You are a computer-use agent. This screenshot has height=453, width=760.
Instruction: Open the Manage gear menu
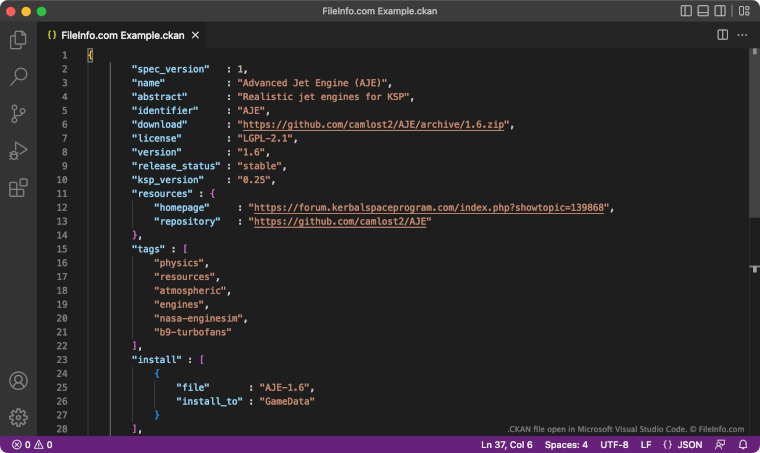click(x=18, y=417)
